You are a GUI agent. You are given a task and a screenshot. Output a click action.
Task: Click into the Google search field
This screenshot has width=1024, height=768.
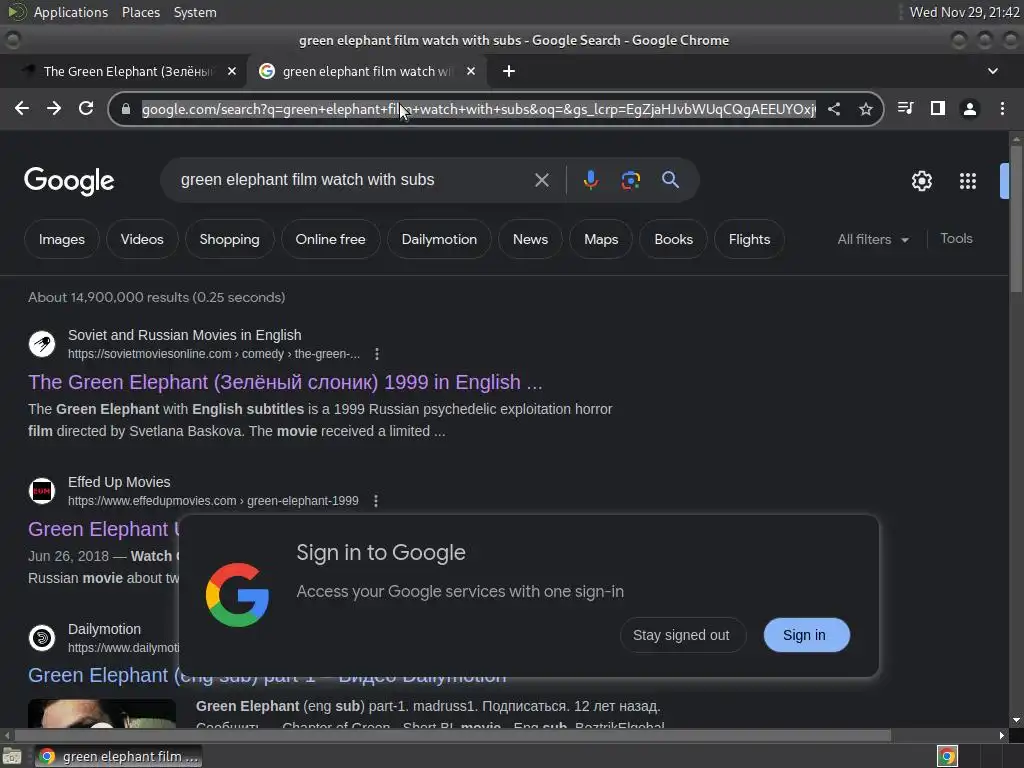tap(353, 180)
